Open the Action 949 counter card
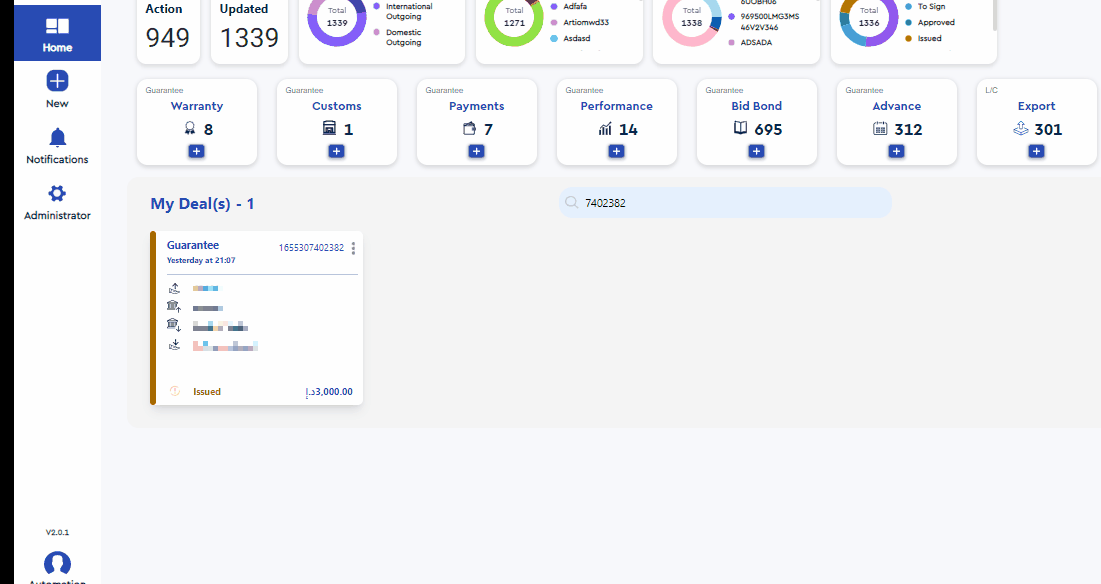 pos(168,30)
